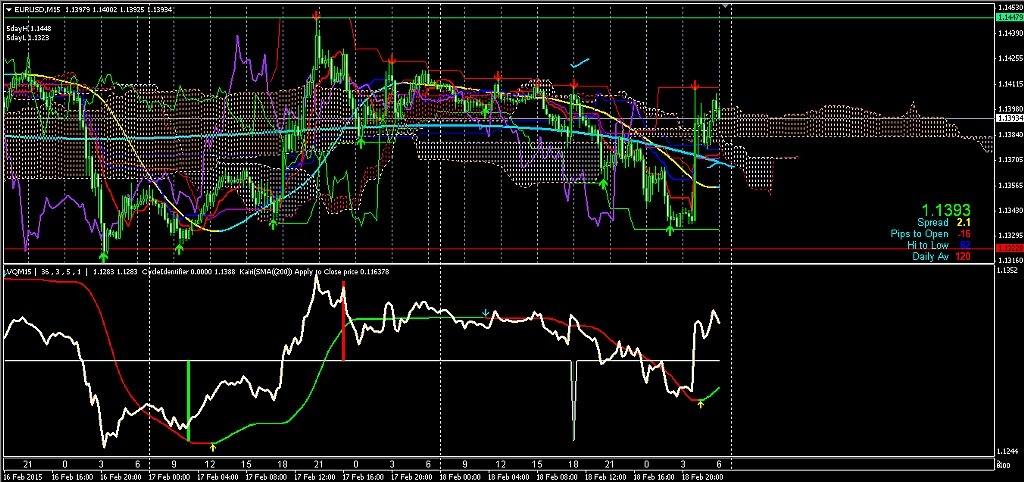Screen dimensions: 1024x482
Task: Click the 5dayL 1.1323 label
Action: pos(29,38)
